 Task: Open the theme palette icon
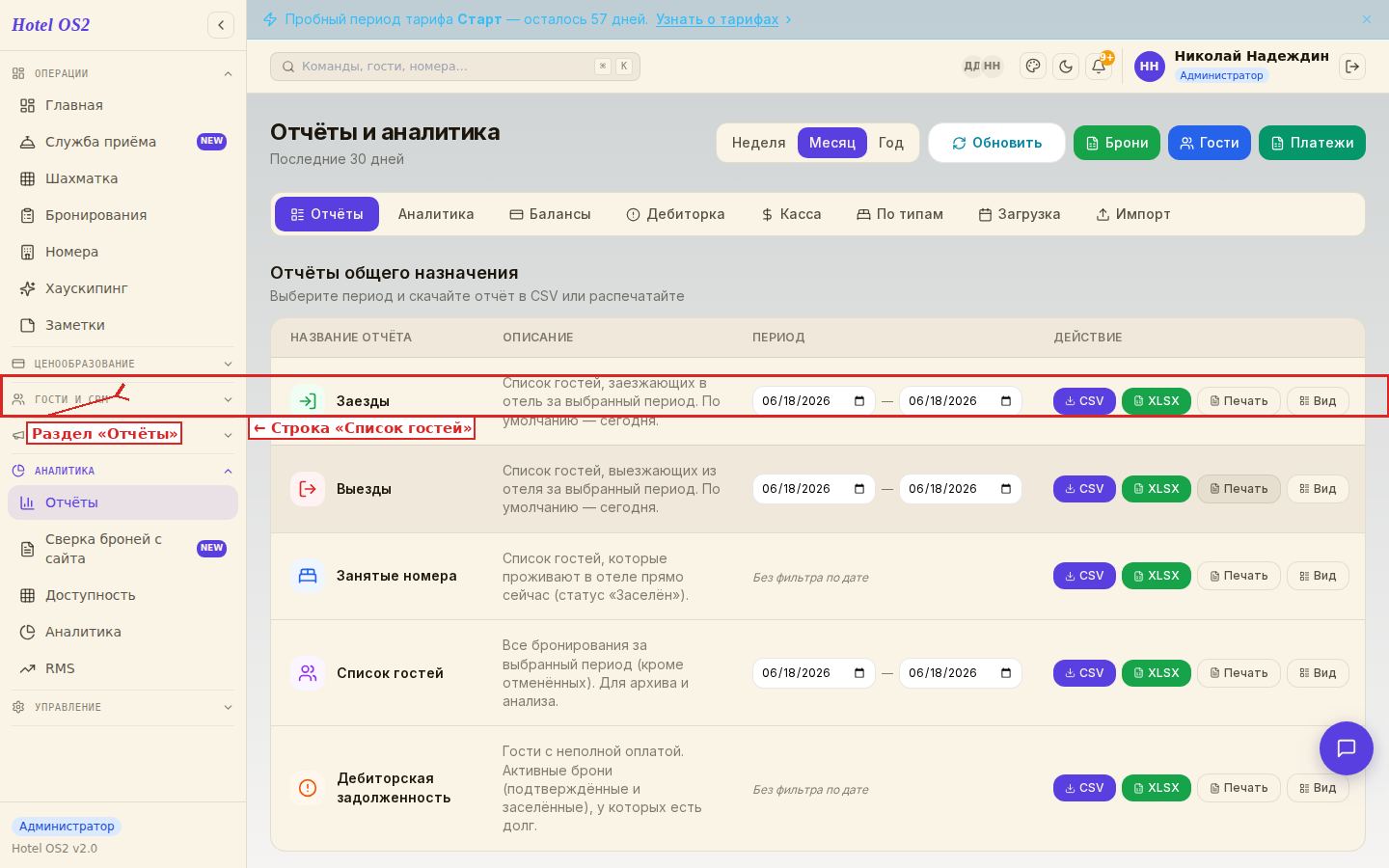1033,67
